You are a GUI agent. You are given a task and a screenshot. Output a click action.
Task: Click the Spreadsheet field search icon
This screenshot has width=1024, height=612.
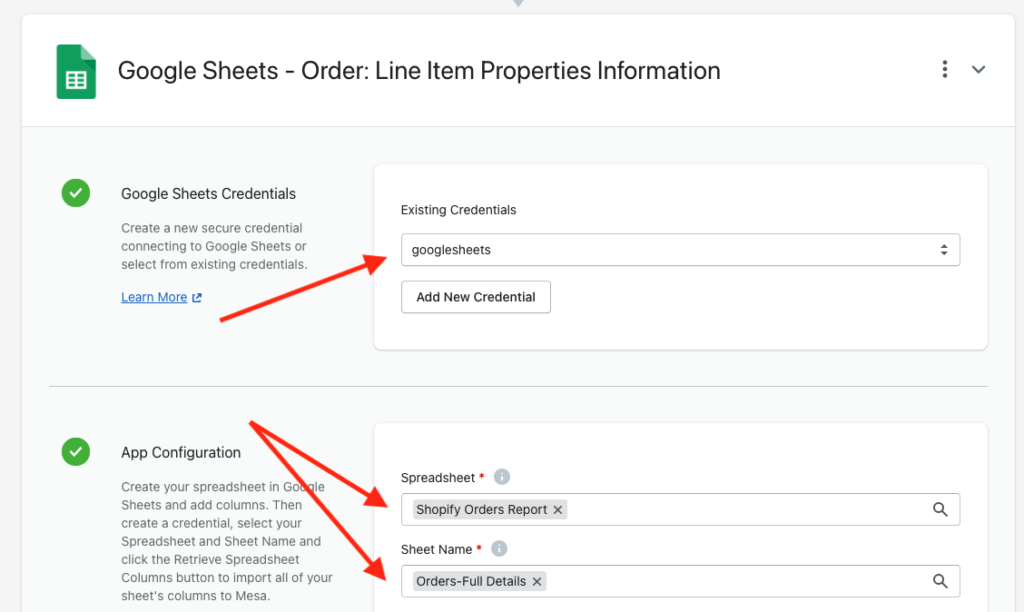[x=940, y=509]
